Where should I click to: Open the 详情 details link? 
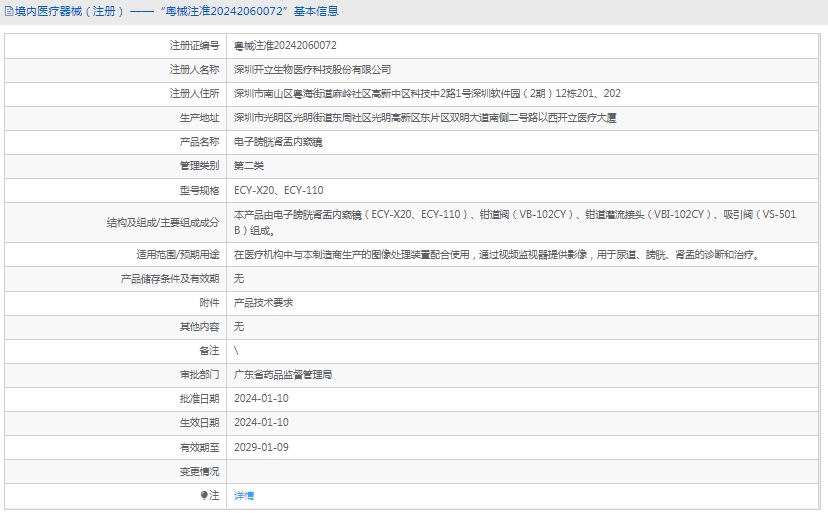point(244,495)
